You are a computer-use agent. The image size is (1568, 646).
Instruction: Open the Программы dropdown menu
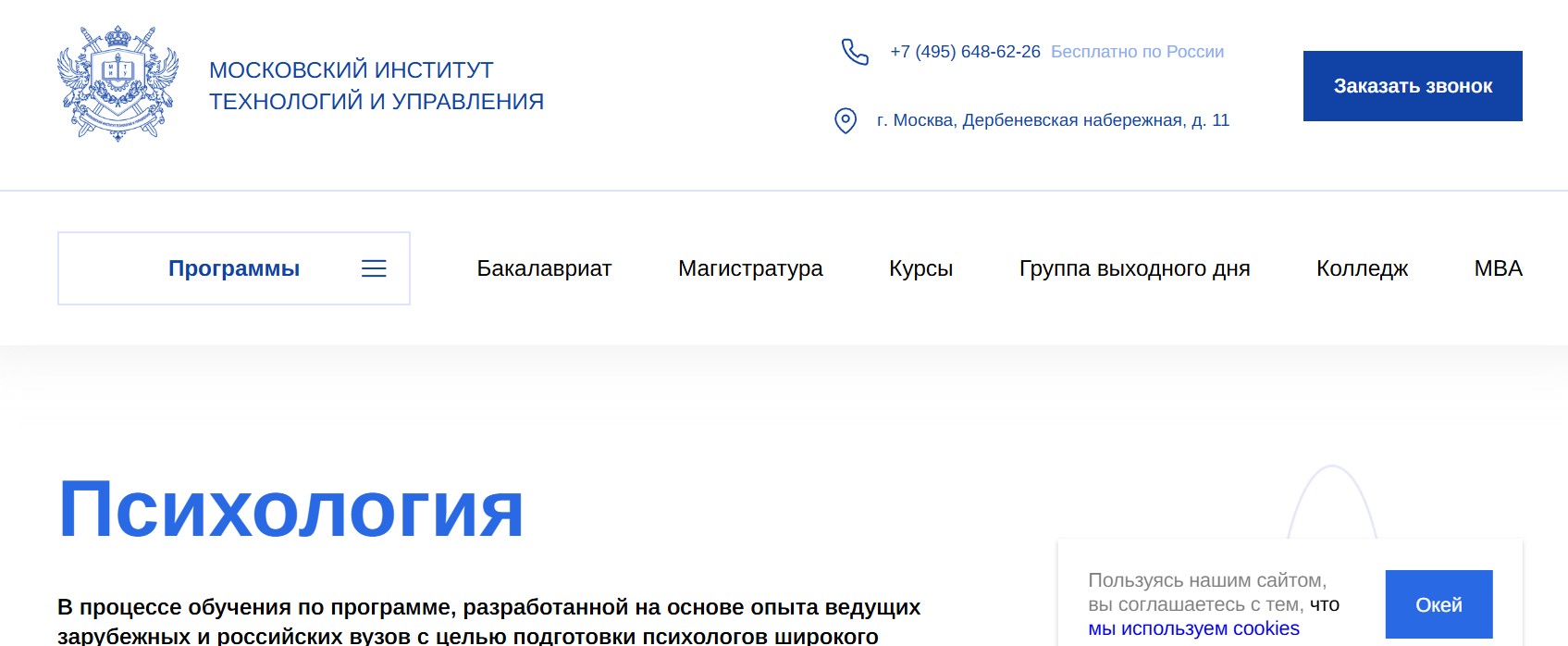click(x=234, y=268)
